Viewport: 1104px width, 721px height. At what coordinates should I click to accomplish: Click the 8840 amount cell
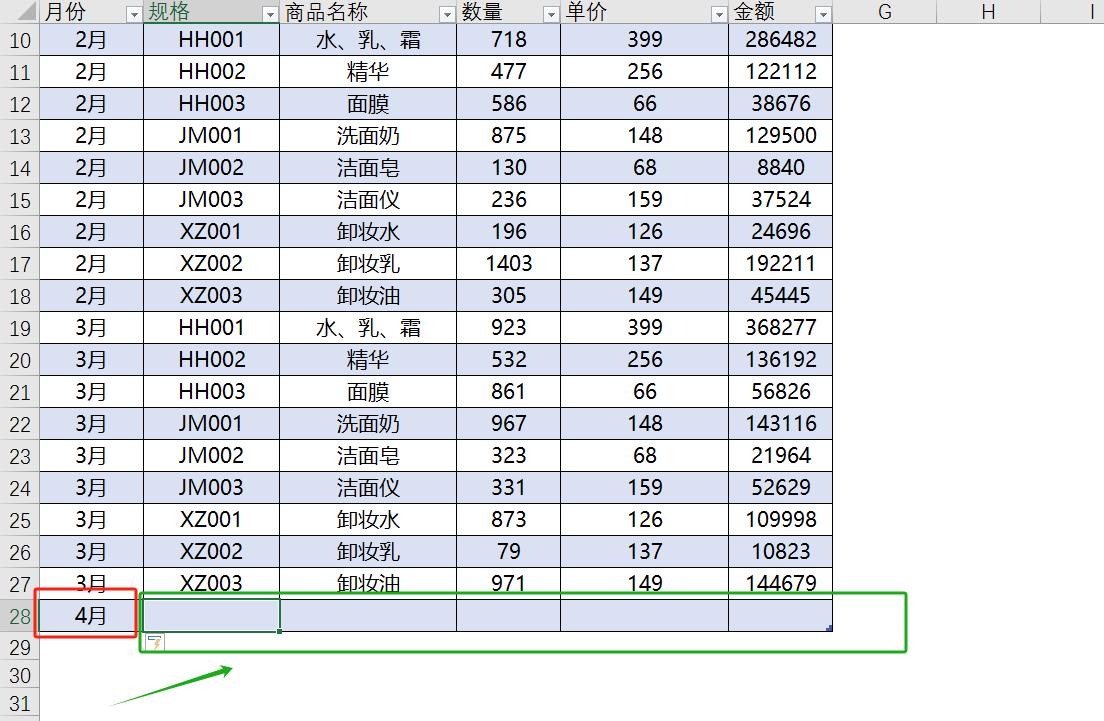(781, 168)
